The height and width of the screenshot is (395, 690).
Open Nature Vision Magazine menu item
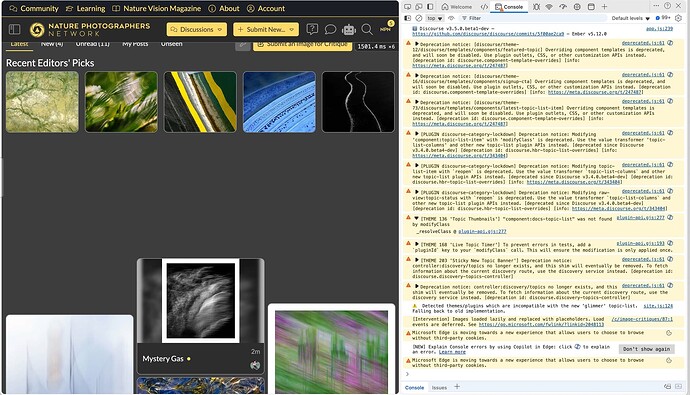[156, 8]
